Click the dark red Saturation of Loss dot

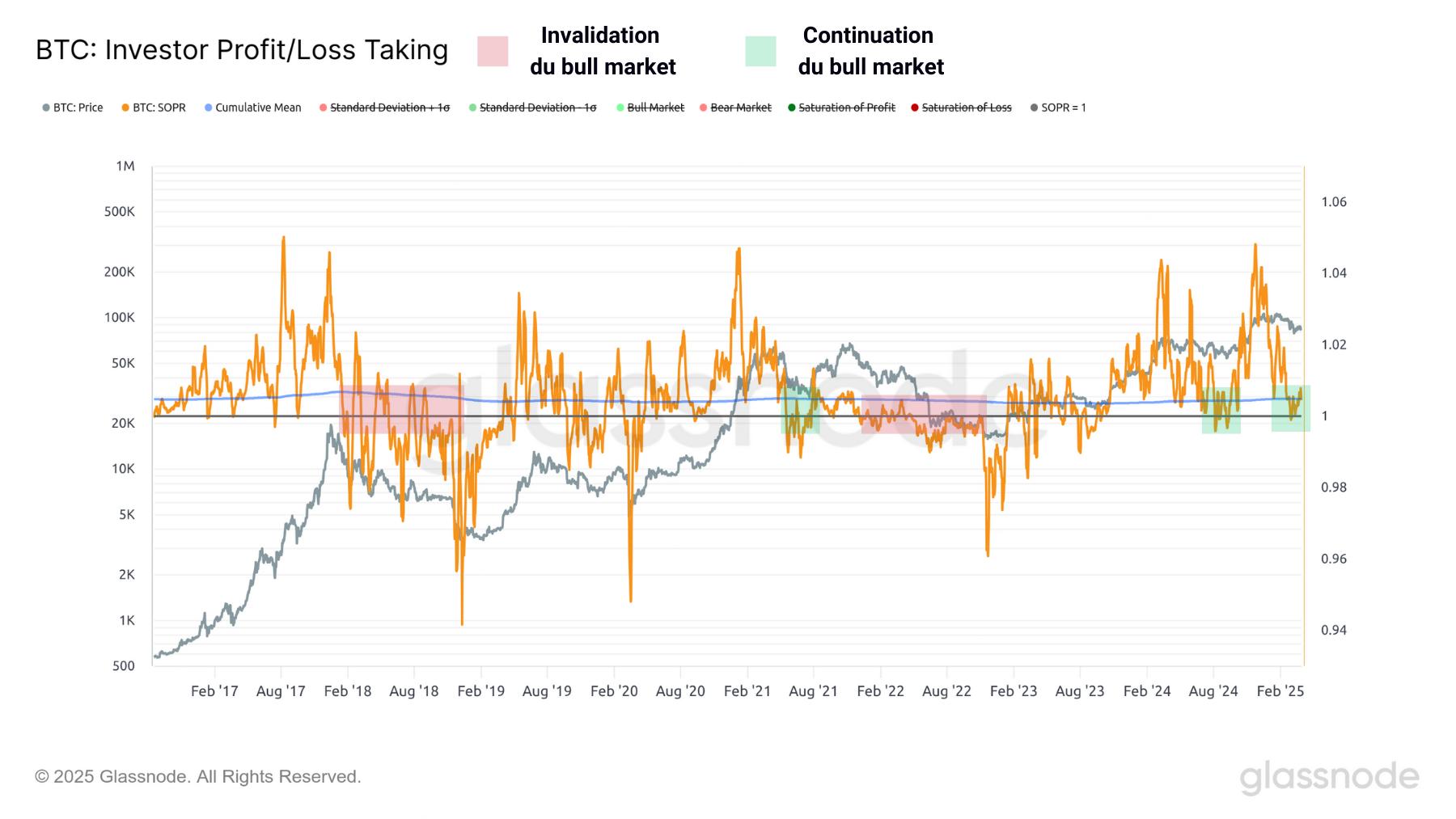914,107
